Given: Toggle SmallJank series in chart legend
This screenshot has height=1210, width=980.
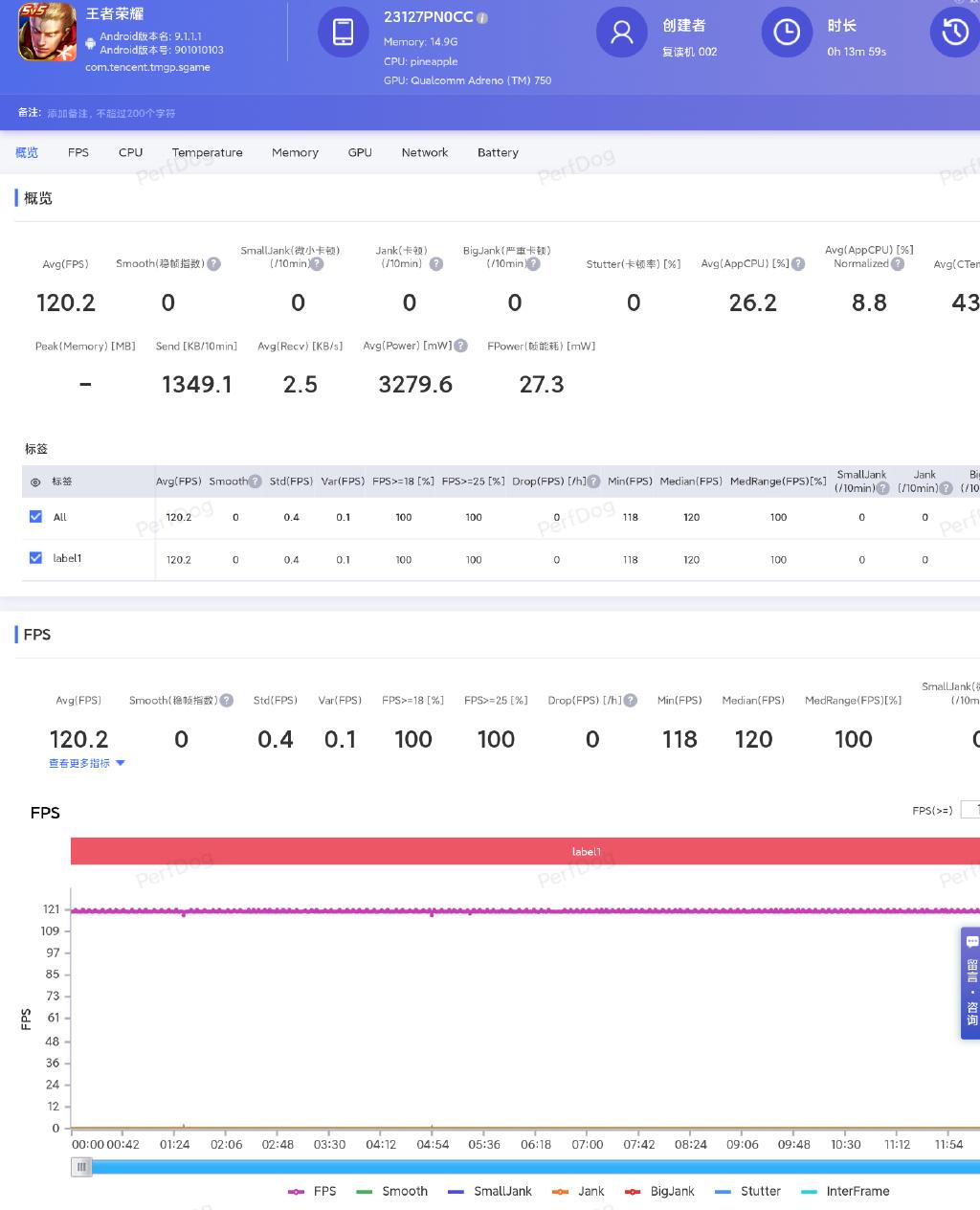Looking at the screenshot, I should 489,1191.
